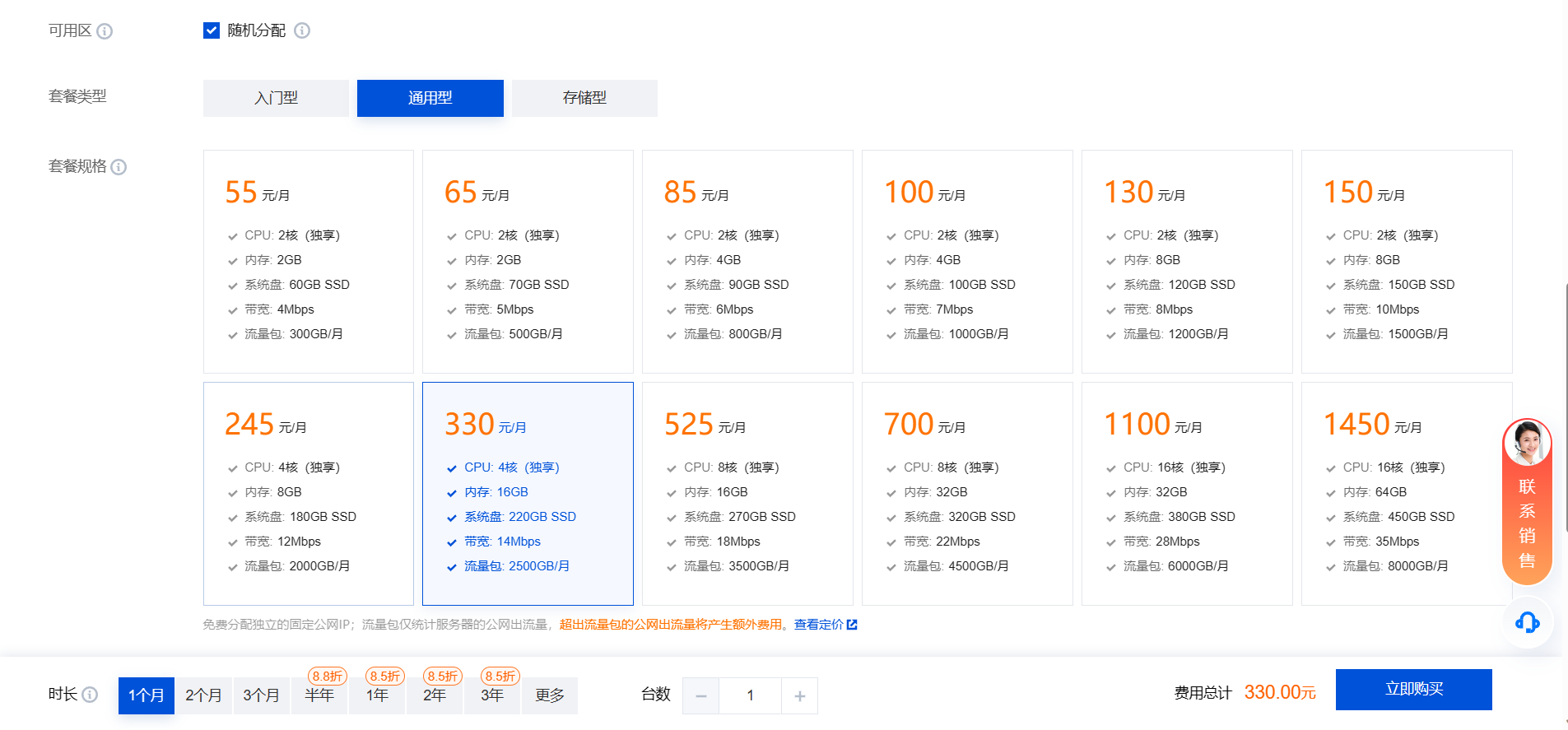This screenshot has height=730, width=1568.
Task: Open the 查看定价 pricing link
Action: (x=817, y=625)
